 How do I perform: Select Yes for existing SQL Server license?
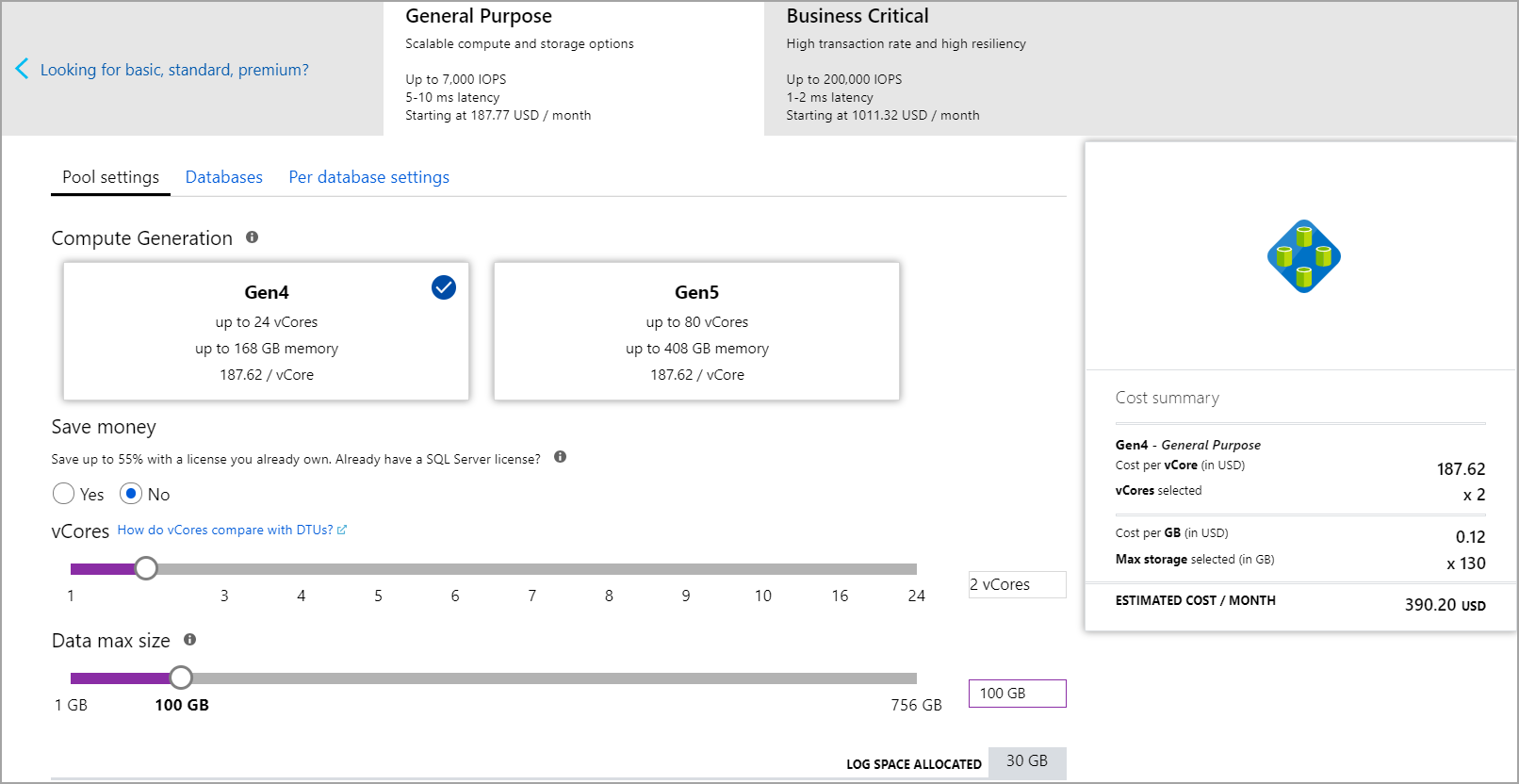tap(64, 494)
